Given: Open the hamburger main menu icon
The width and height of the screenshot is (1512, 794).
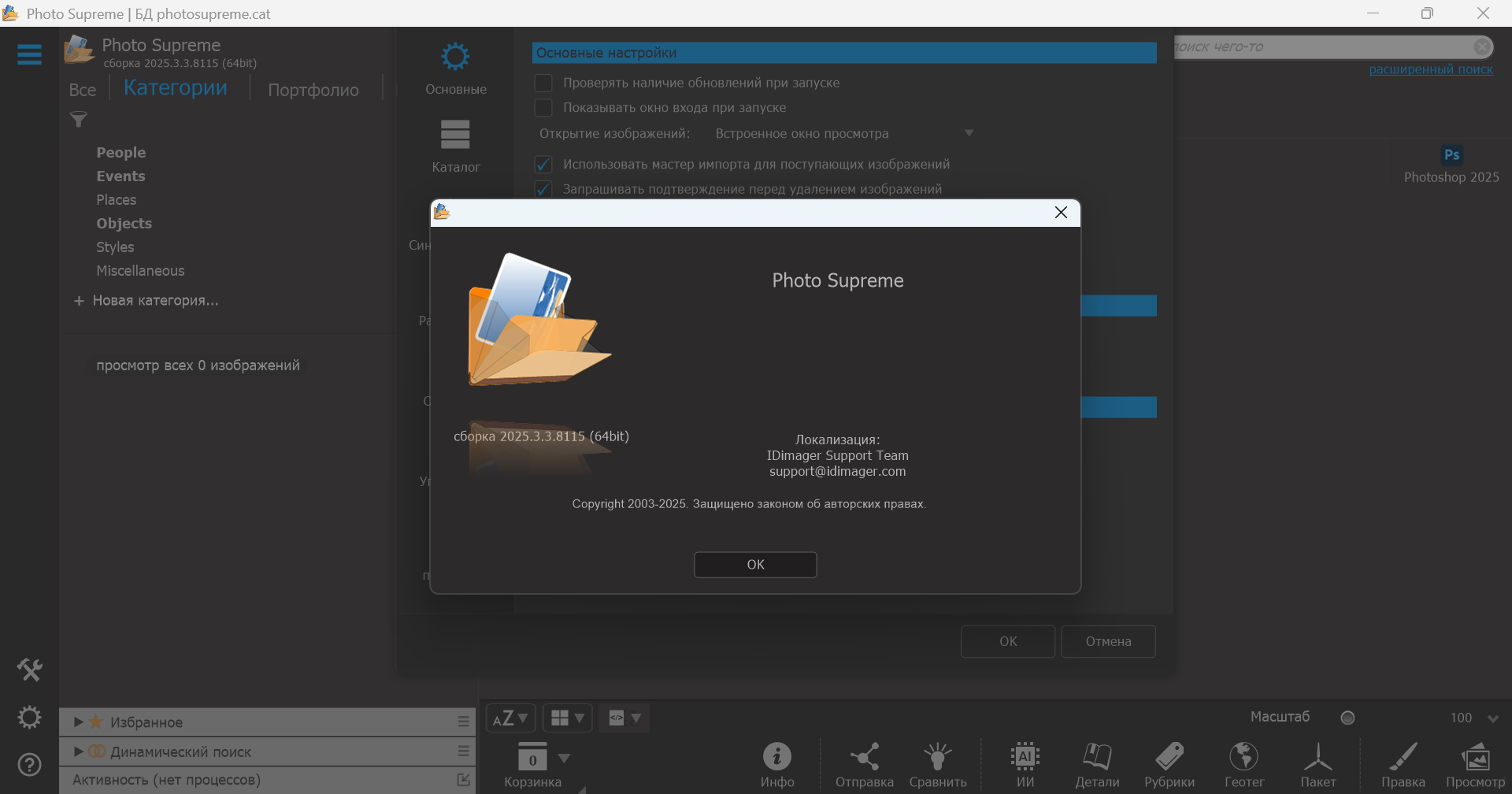Looking at the screenshot, I should [29, 54].
